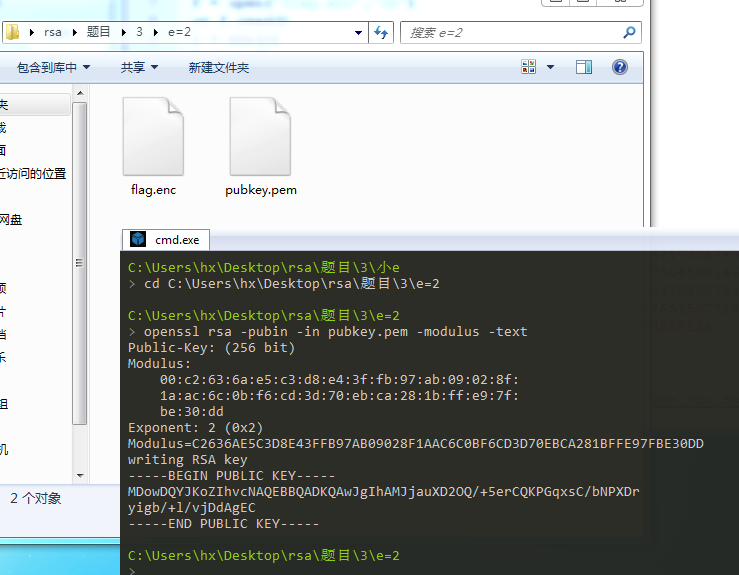This screenshot has width=739, height=575.
Task: Click the navigation pane scrollbar thumb
Action: [x=80, y=263]
